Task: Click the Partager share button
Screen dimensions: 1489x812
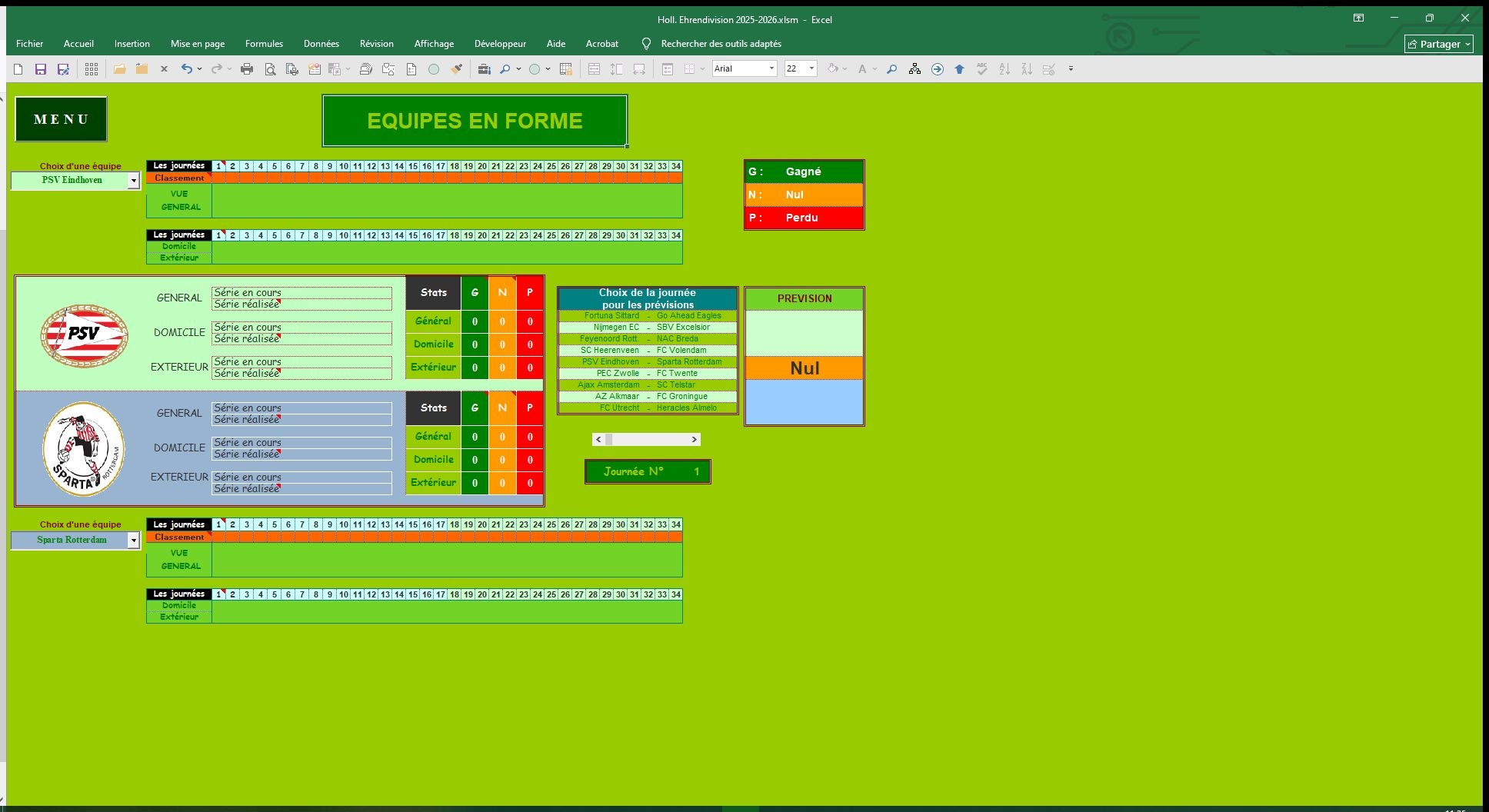Action: (x=1437, y=44)
